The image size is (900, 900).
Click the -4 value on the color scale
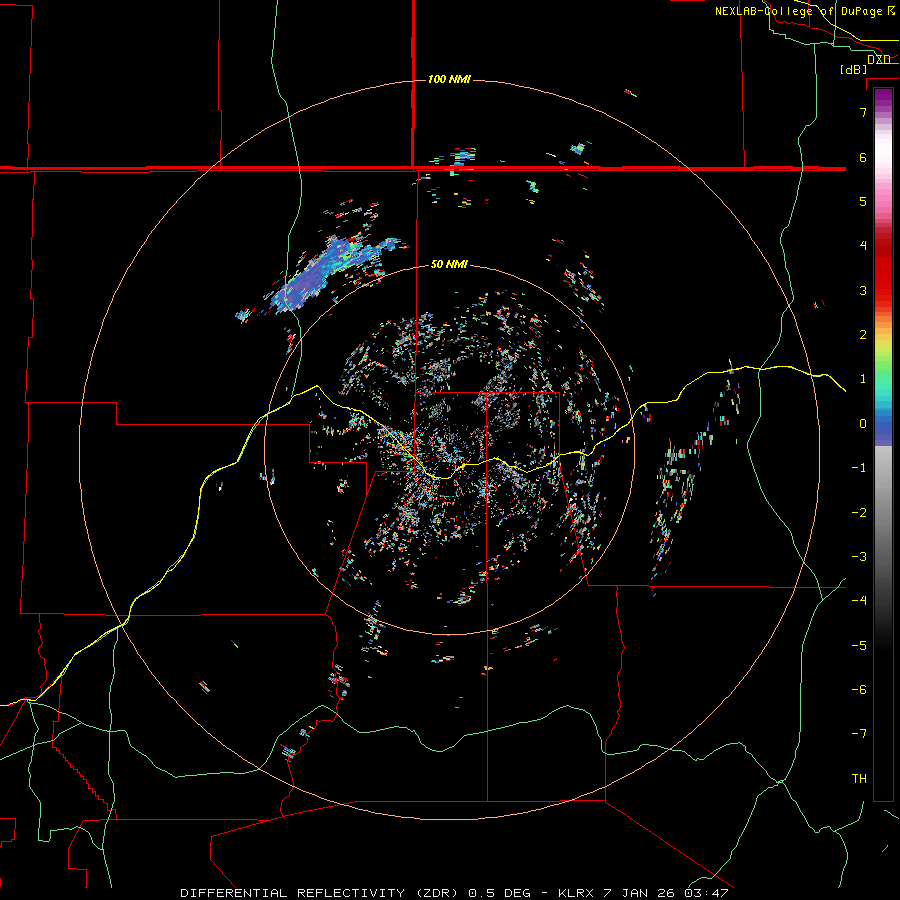(859, 601)
